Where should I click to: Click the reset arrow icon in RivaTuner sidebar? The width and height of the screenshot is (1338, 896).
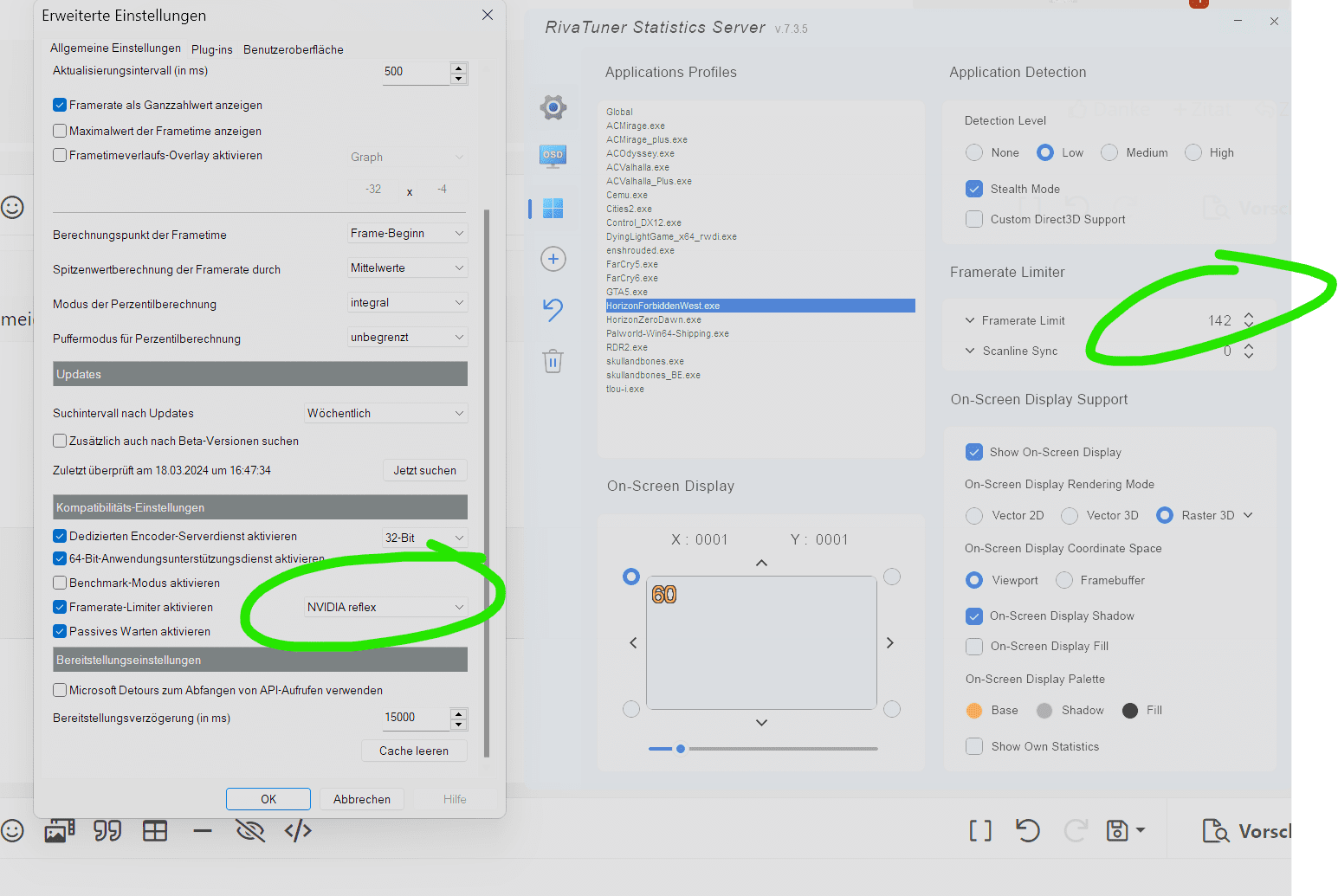coord(553,309)
